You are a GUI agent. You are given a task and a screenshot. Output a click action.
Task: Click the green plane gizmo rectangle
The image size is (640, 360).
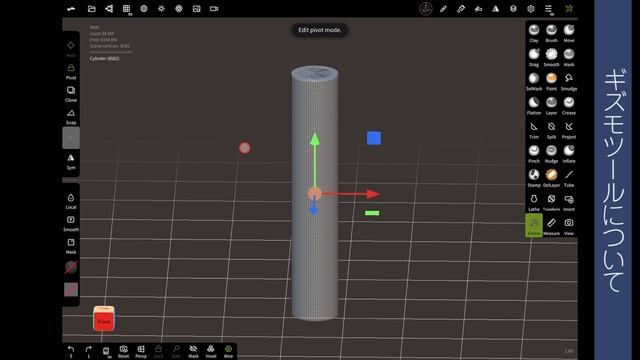click(x=372, y=213)
